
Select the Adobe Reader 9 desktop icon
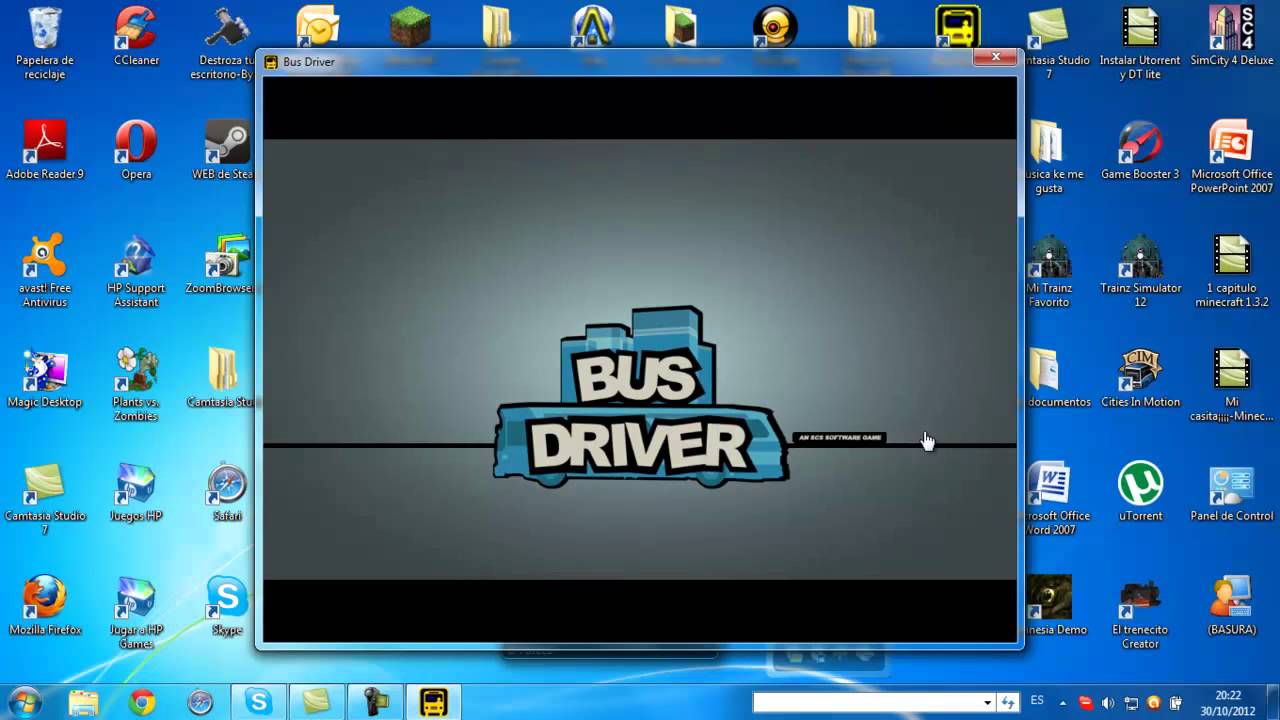tap(45, 150)
